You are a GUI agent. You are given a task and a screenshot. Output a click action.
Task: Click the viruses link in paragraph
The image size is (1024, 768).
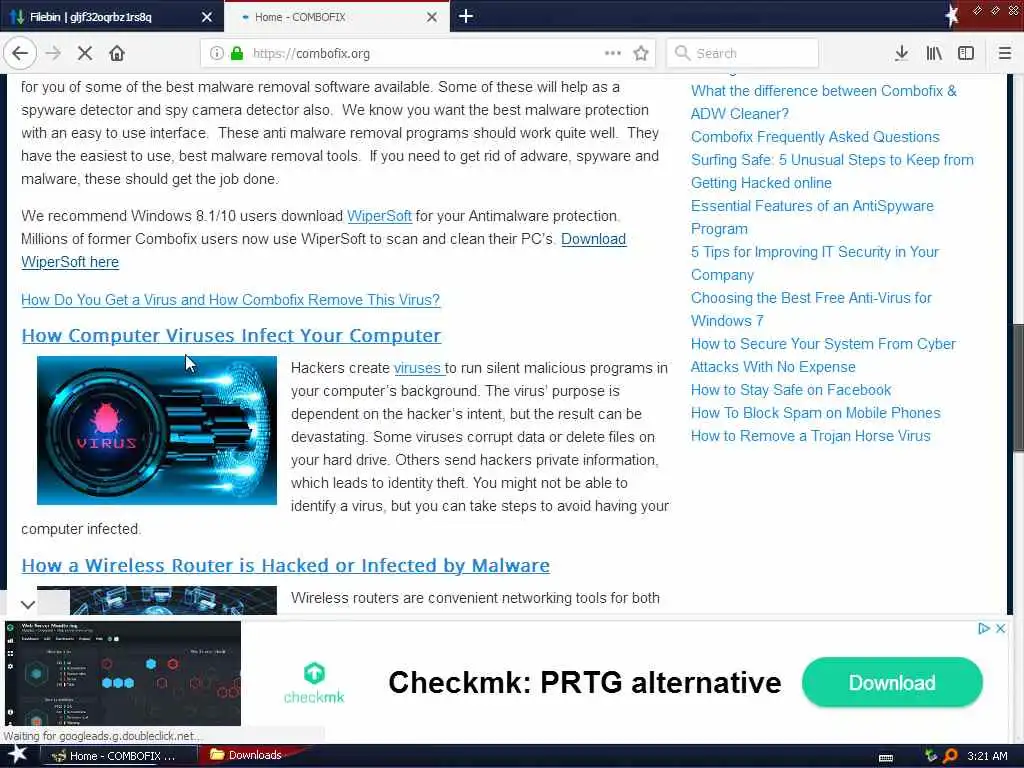418,368
